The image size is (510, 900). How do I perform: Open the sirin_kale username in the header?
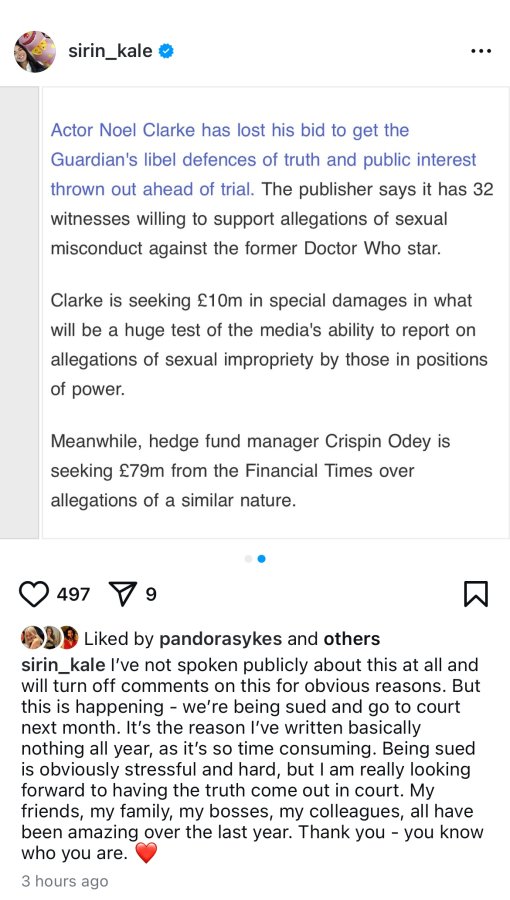[111, 51]
